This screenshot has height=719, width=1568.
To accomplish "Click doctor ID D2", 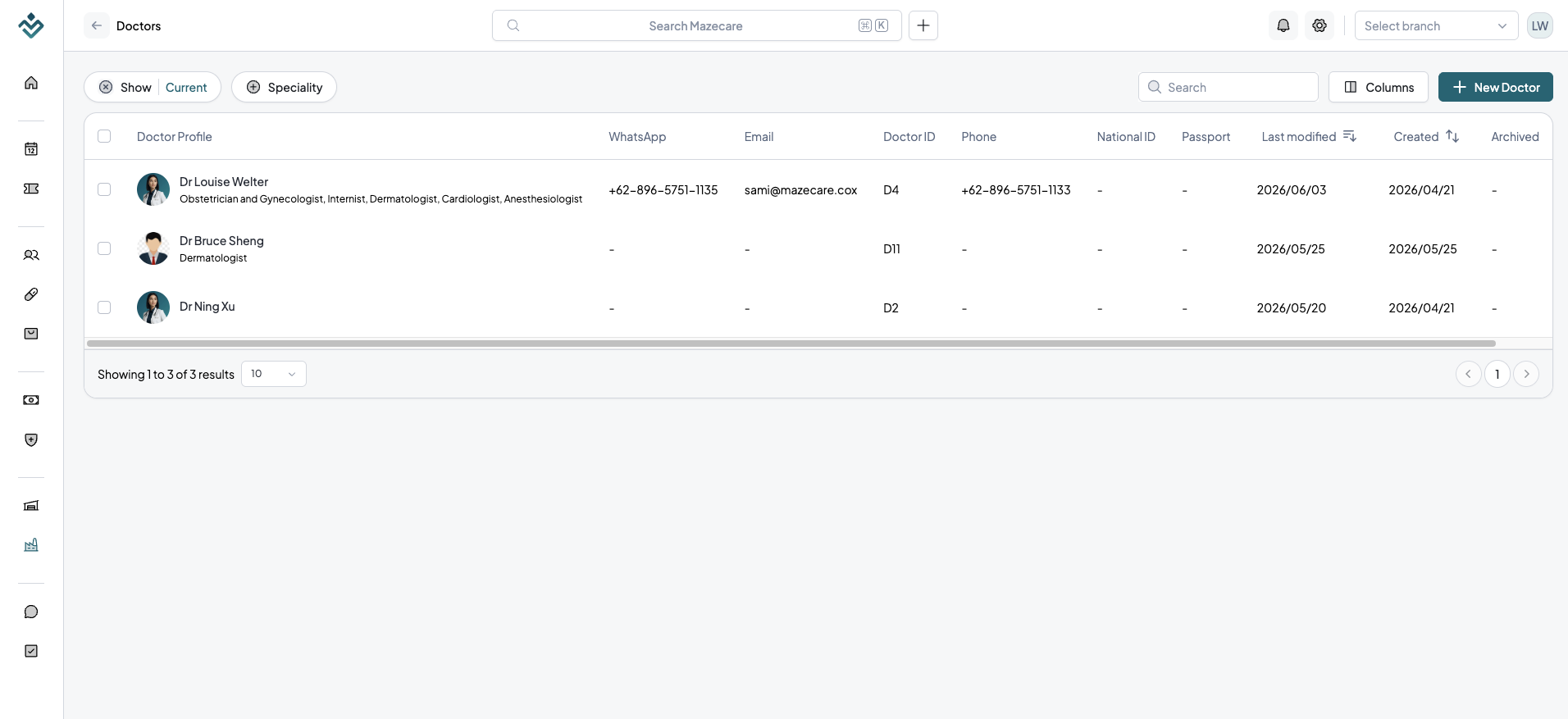I will click(x=891, y=308).
